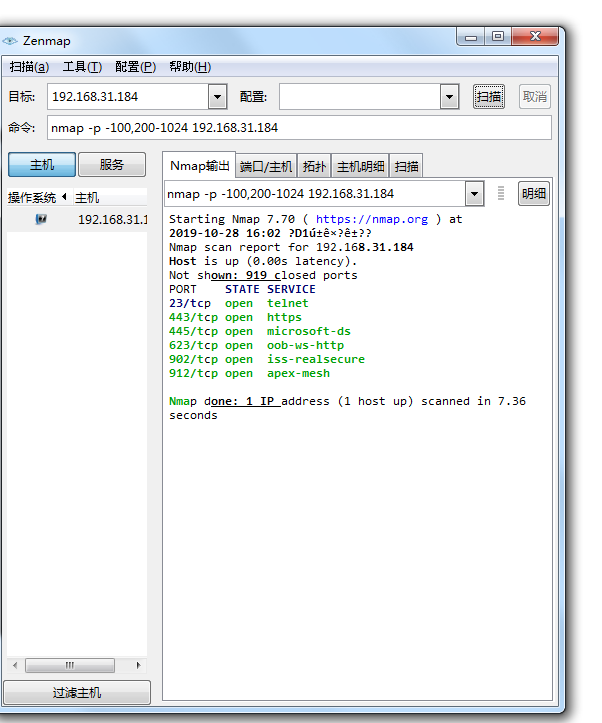This screenshot has width=602, height=723.
Task: Click the SERVICE column heading text
Action: [x=291, y=290]
